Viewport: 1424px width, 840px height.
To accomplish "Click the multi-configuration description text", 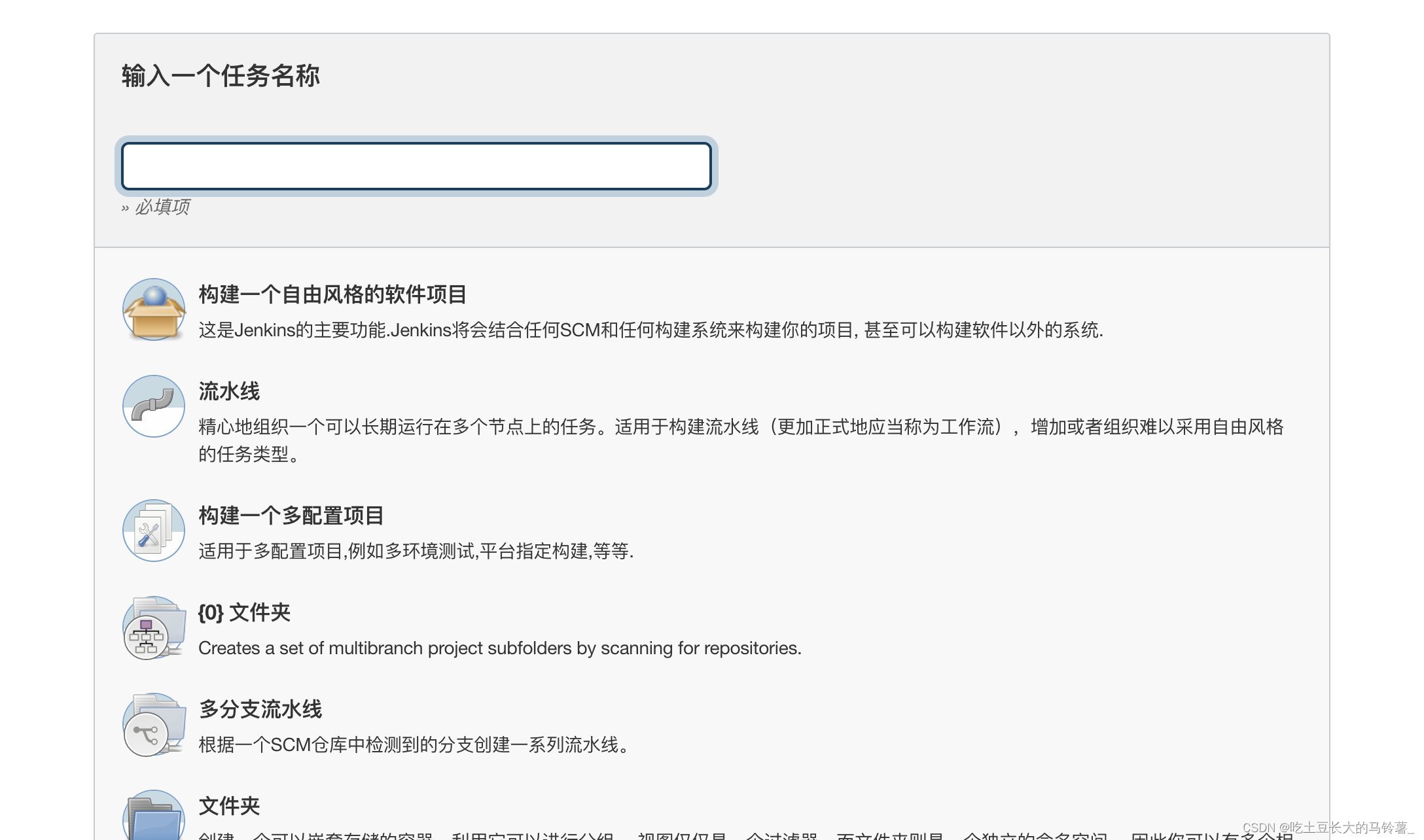I will pyautogui.click(x=416, y=551).
